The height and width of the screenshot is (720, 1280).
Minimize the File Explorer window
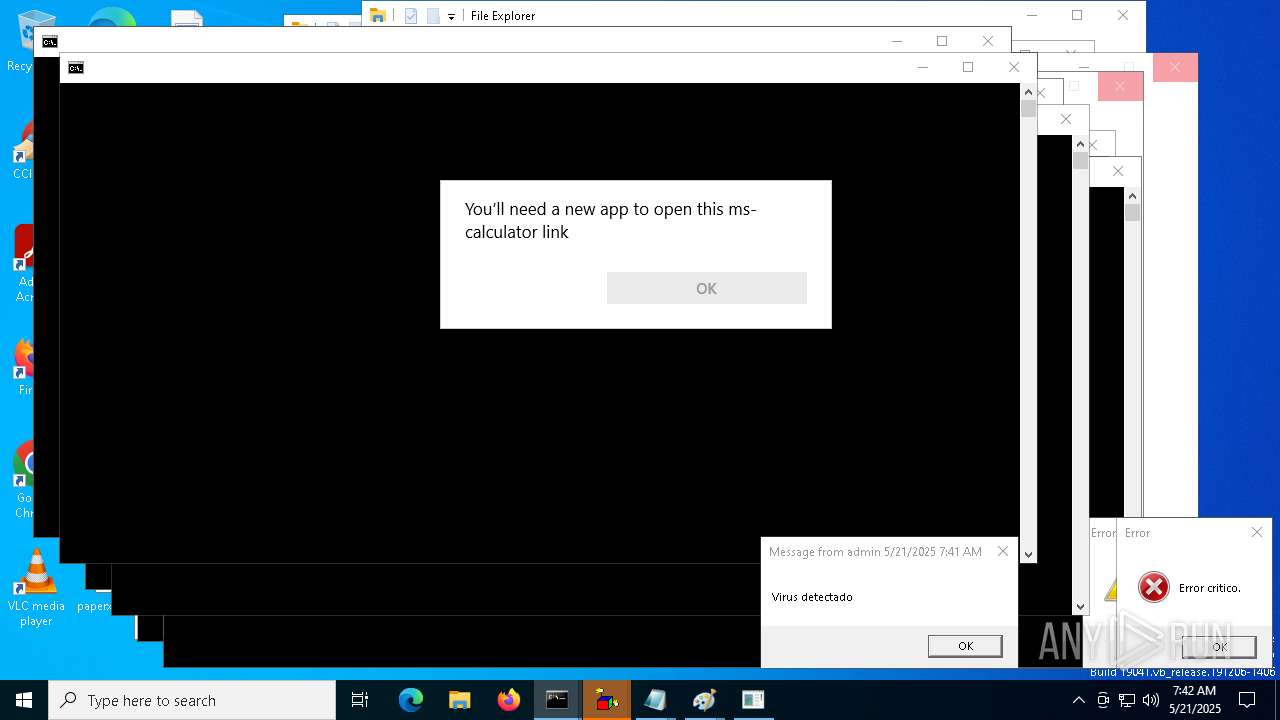coord(1032,15)
